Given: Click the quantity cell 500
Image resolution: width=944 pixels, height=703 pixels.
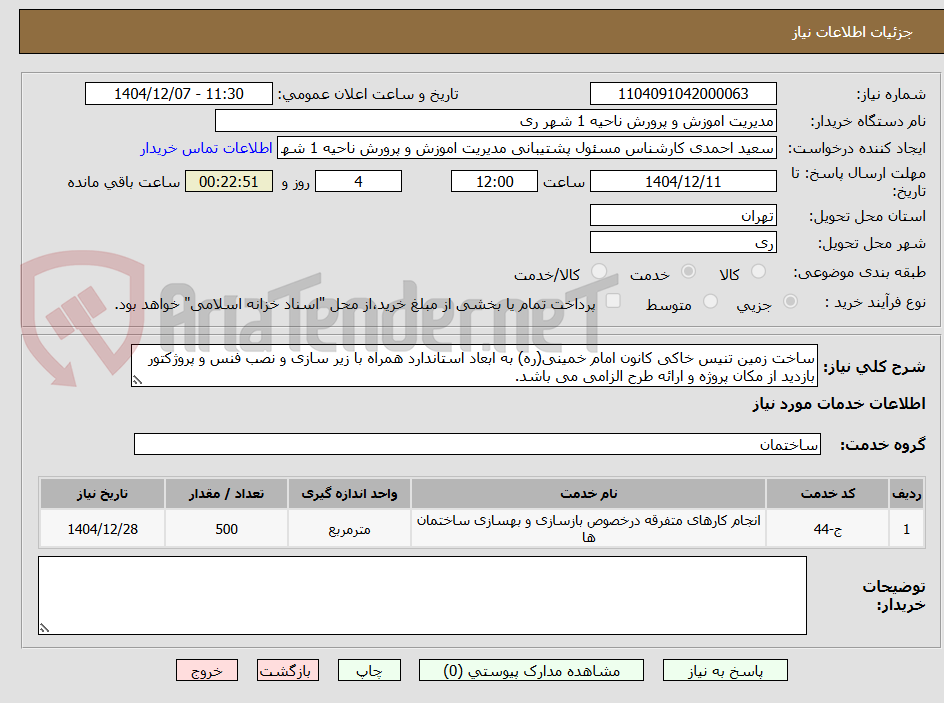Looking at the screenshot, I should [x=226, y=529].
